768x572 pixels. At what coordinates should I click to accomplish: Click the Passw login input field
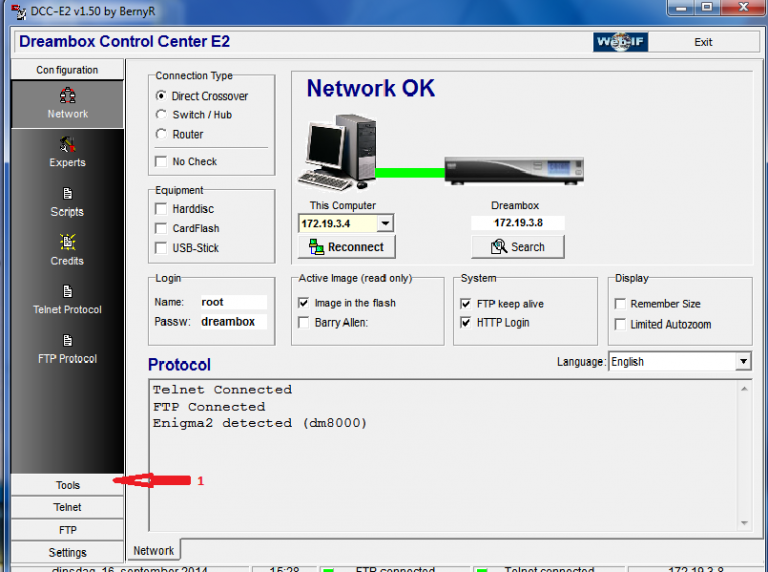232,322
